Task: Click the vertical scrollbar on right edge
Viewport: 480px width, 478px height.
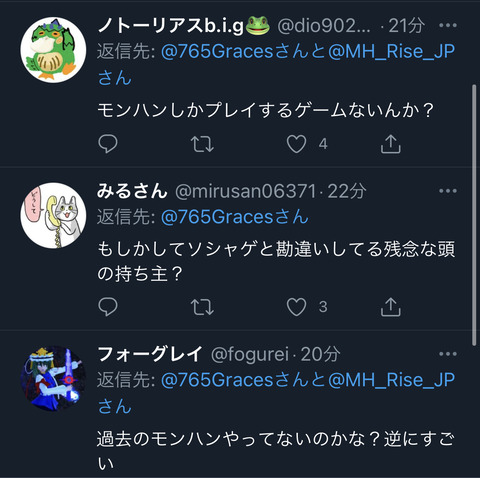Action: click(474, 215)
